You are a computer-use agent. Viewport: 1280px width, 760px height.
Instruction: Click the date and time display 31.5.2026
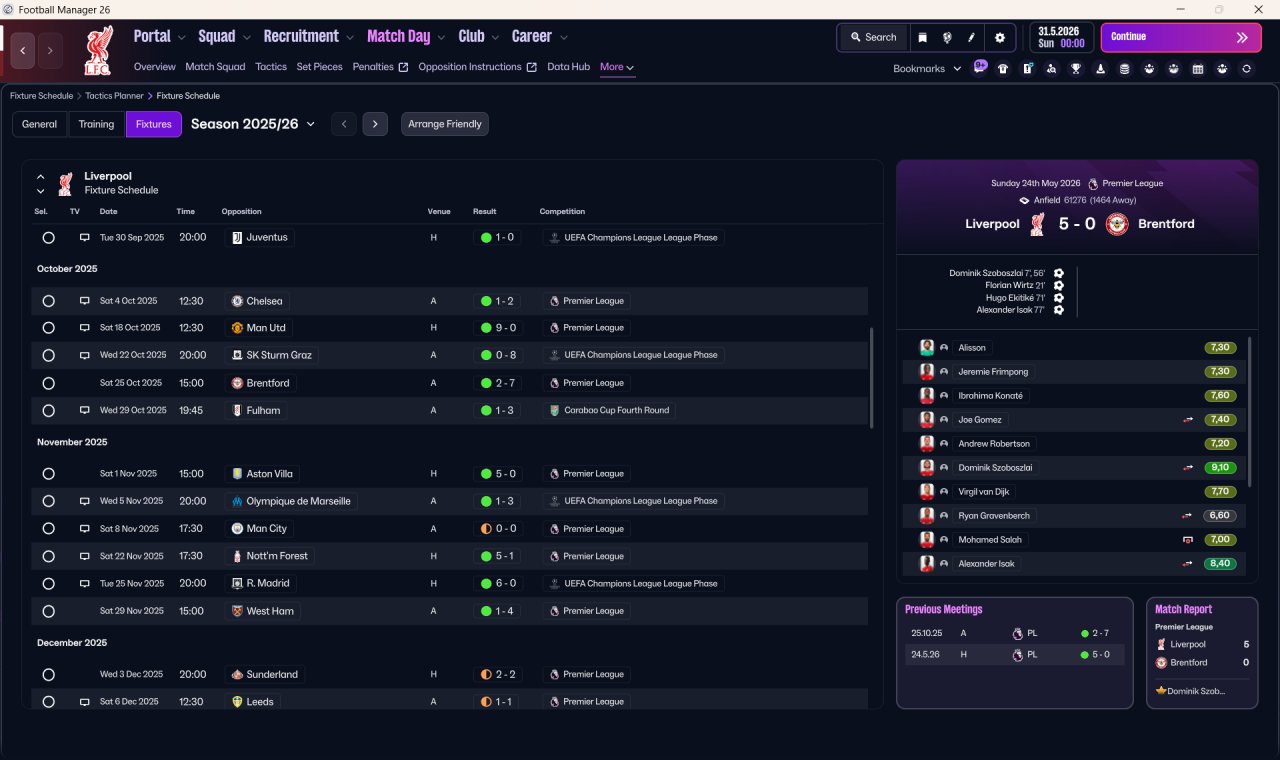pyautogui.click(x=1060, y=37)
